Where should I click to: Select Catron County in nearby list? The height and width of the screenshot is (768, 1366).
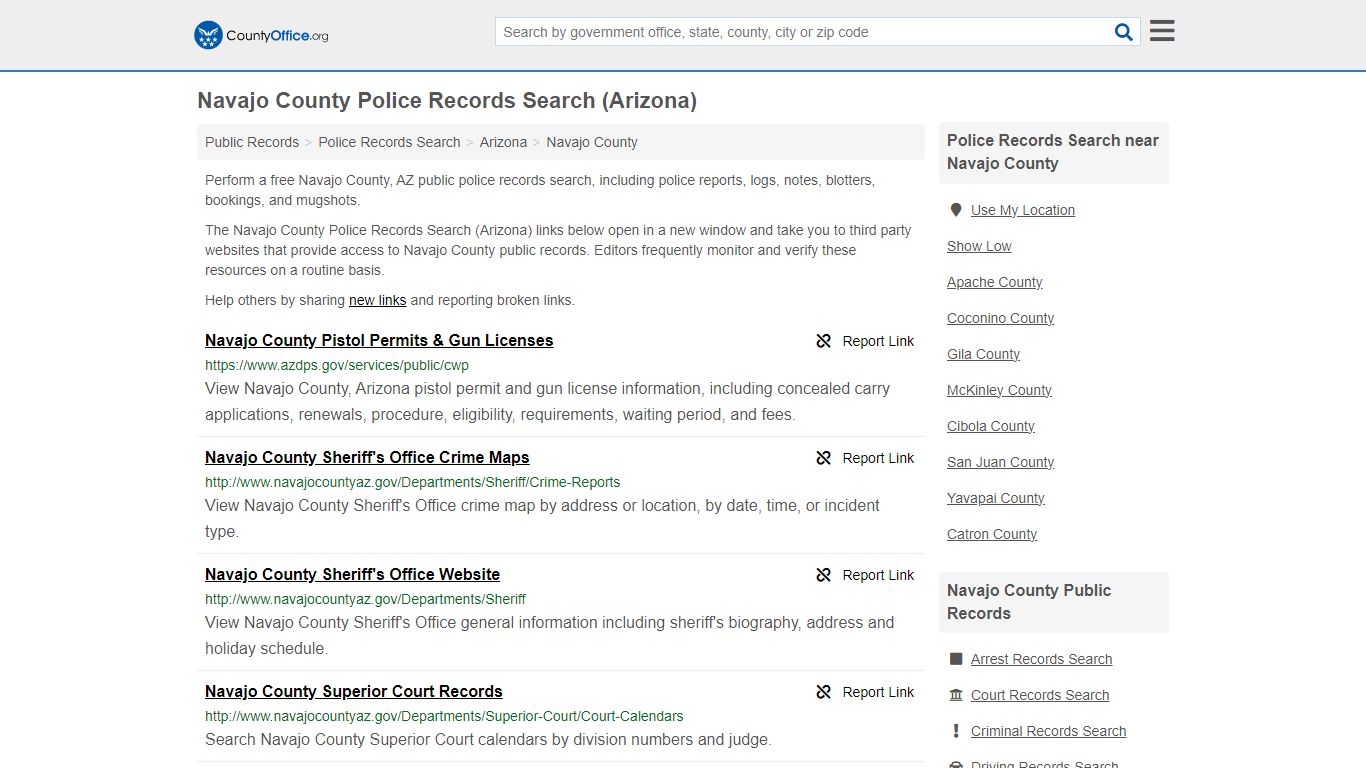(992, 534)
